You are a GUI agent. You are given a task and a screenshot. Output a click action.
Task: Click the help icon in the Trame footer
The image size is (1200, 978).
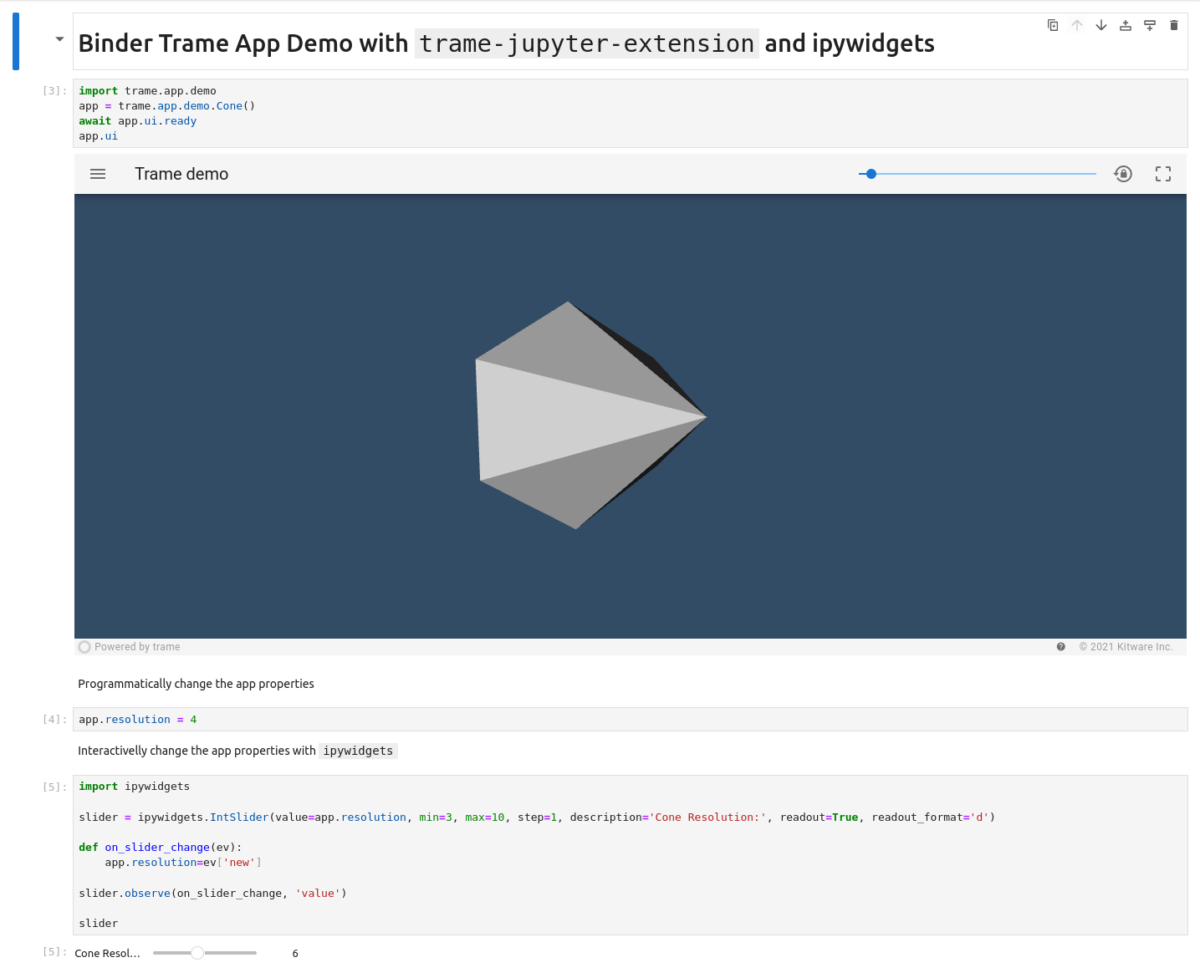tap(1061, 647)
